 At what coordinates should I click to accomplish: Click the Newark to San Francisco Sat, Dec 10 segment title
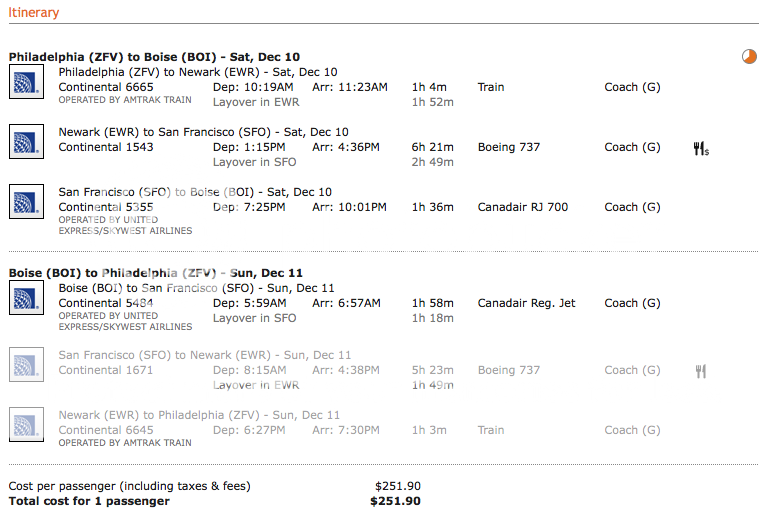coord(204,132)
